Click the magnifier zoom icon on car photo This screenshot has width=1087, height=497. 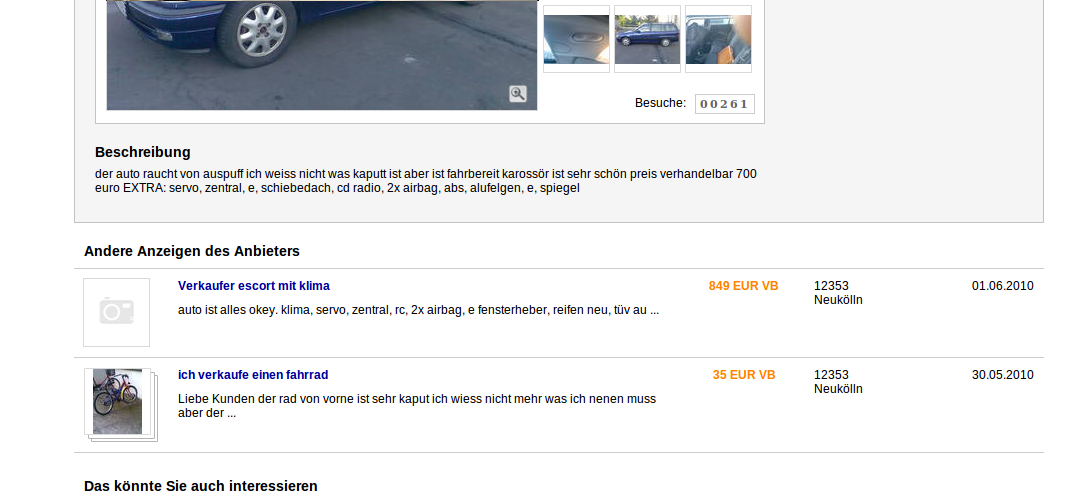coord(518,94)
